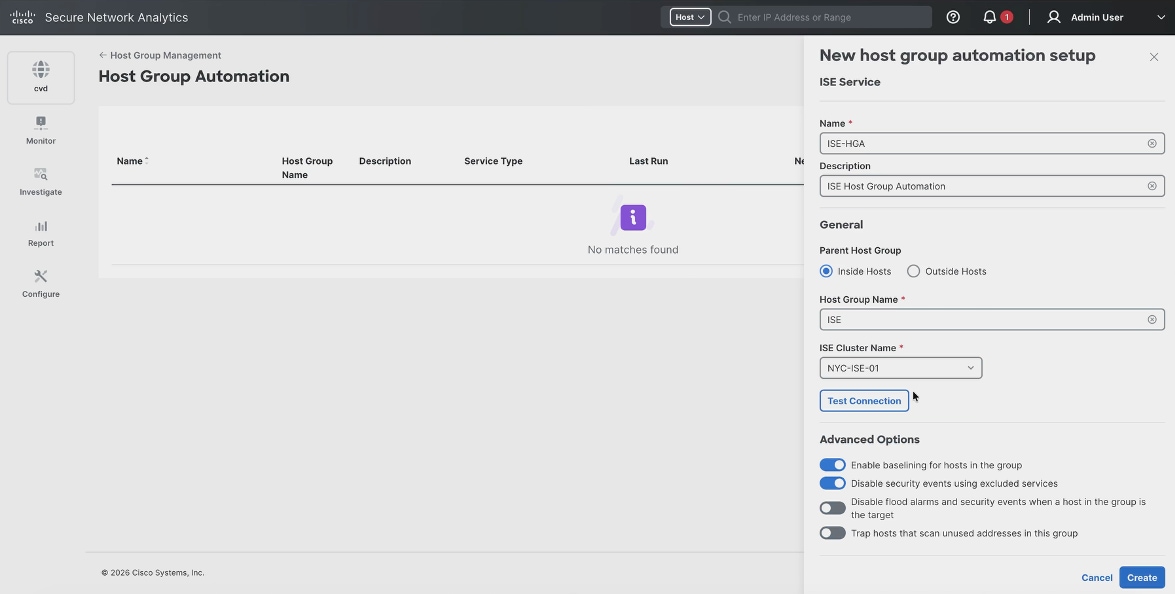Open the notifications bell icon

[x=990, y=17]
